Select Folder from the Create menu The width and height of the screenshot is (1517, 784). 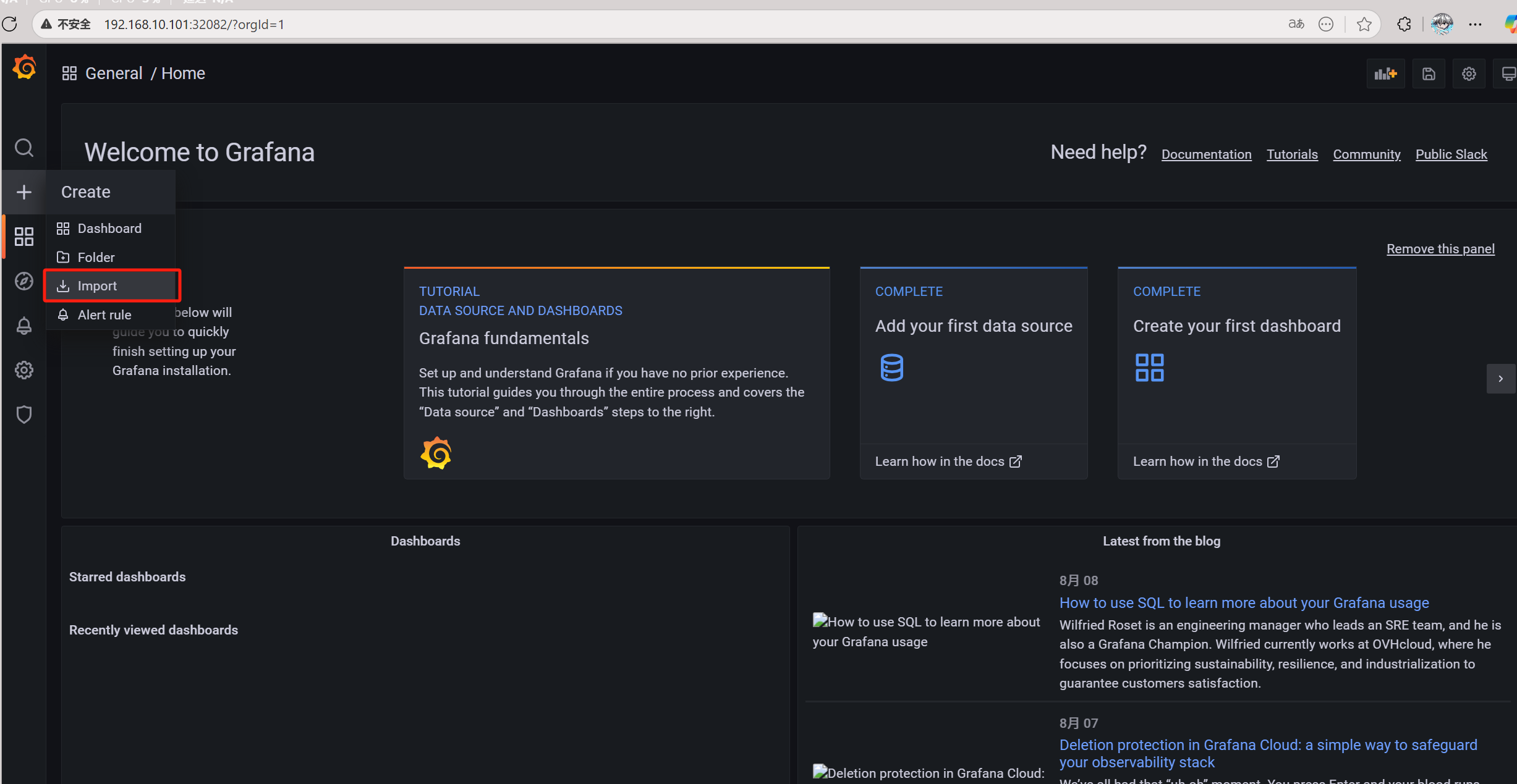[x=111, y=257]
